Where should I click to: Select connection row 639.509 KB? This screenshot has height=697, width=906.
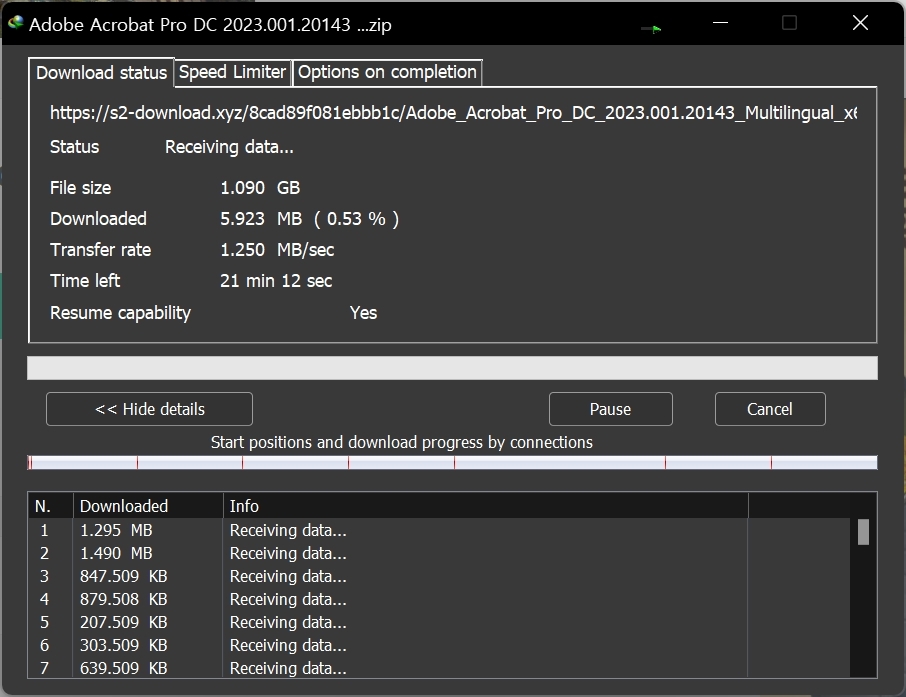click(x=439, y=668)
